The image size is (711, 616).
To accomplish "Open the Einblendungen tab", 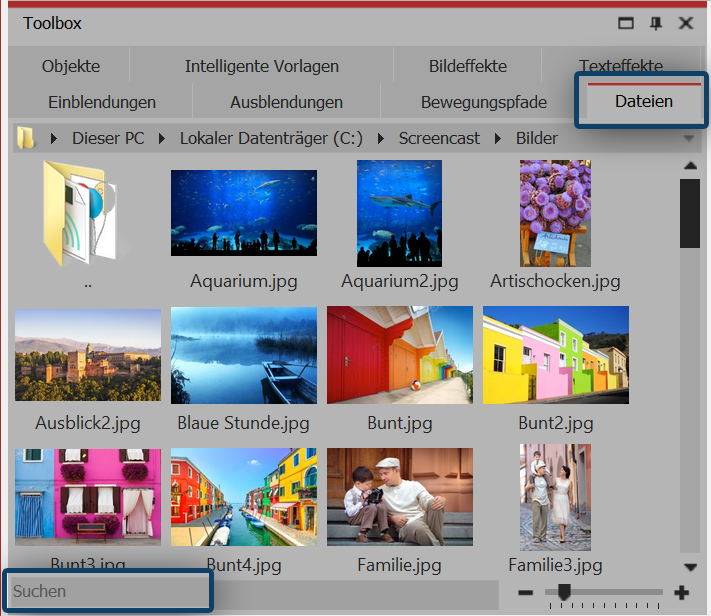I will click(102, 102).
